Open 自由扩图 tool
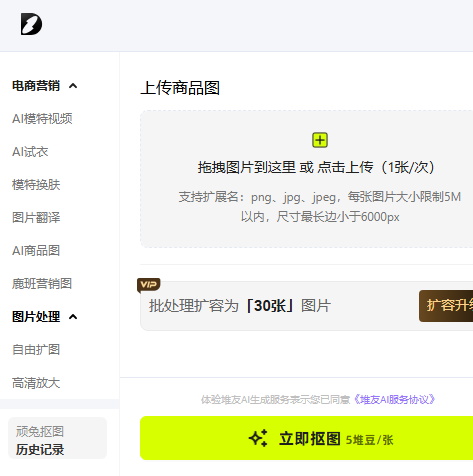The image size is (473, 476). 36,350
